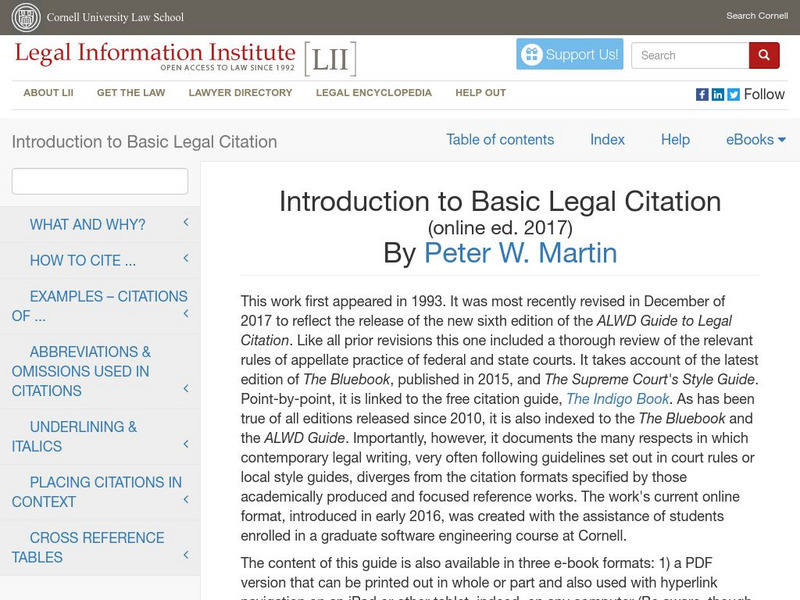Focus the top Search input field
This screenshot has height=600, width=800.
(690, 55)
